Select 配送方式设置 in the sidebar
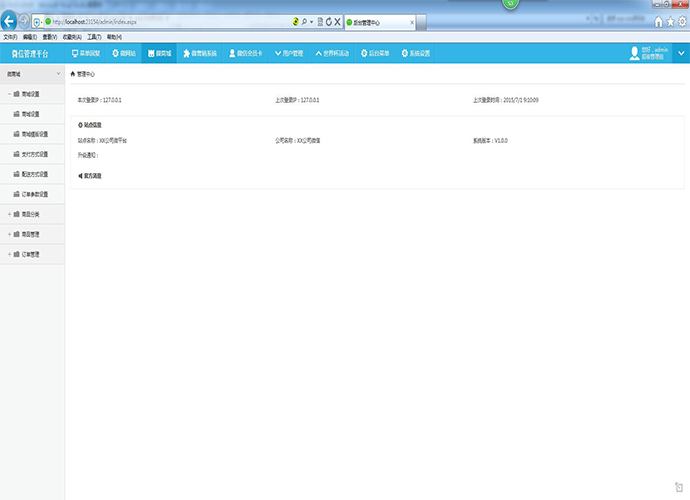The image size is (690, 500). tap(35, 174)
